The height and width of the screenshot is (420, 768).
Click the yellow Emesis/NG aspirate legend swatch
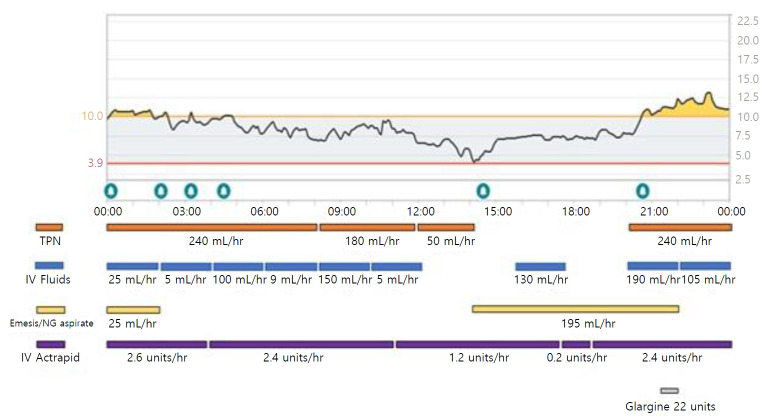click(50, 310)
